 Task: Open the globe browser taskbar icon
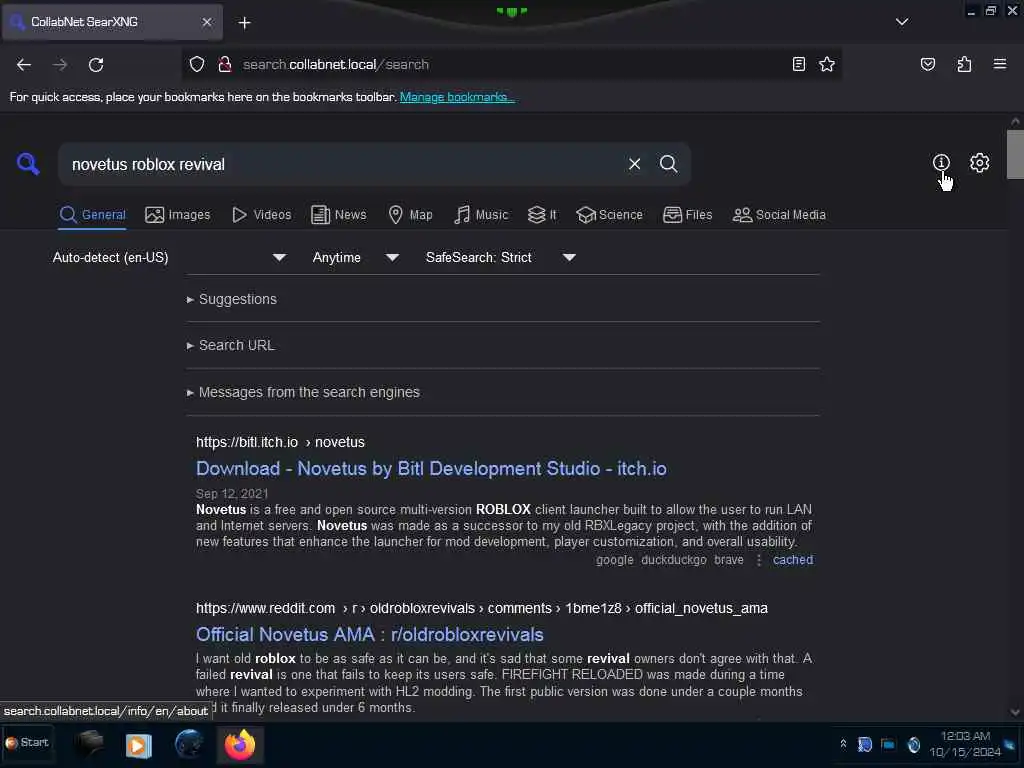tap(189, 744)
